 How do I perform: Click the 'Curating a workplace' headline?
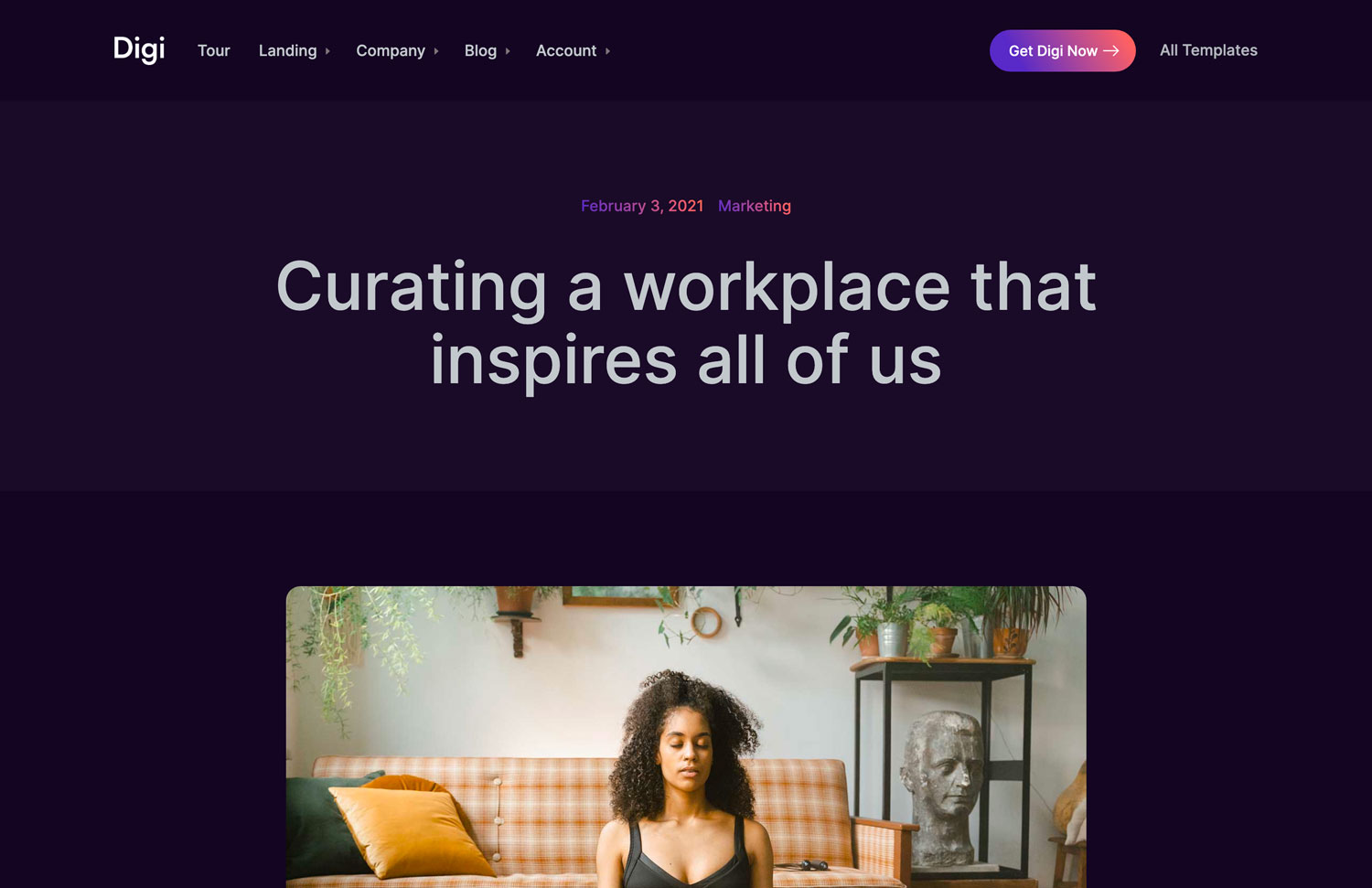[686, 323]
